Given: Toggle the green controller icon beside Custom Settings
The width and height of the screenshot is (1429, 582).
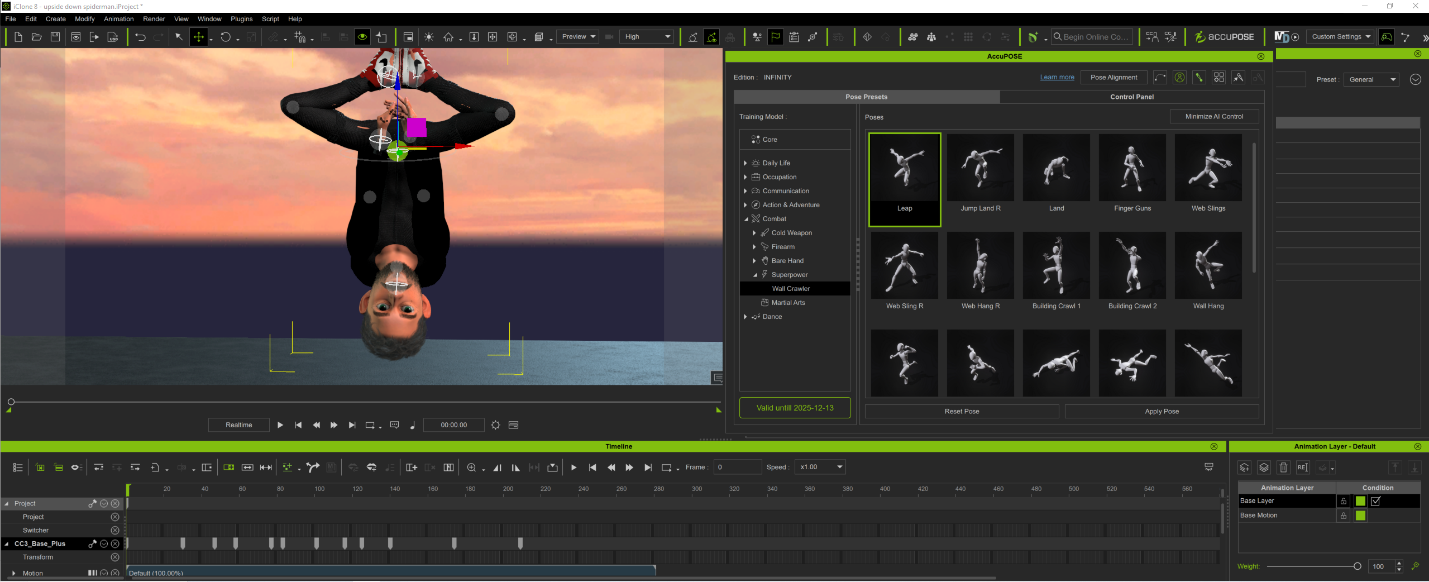Looking at the screenshot, I should 1386,37.
